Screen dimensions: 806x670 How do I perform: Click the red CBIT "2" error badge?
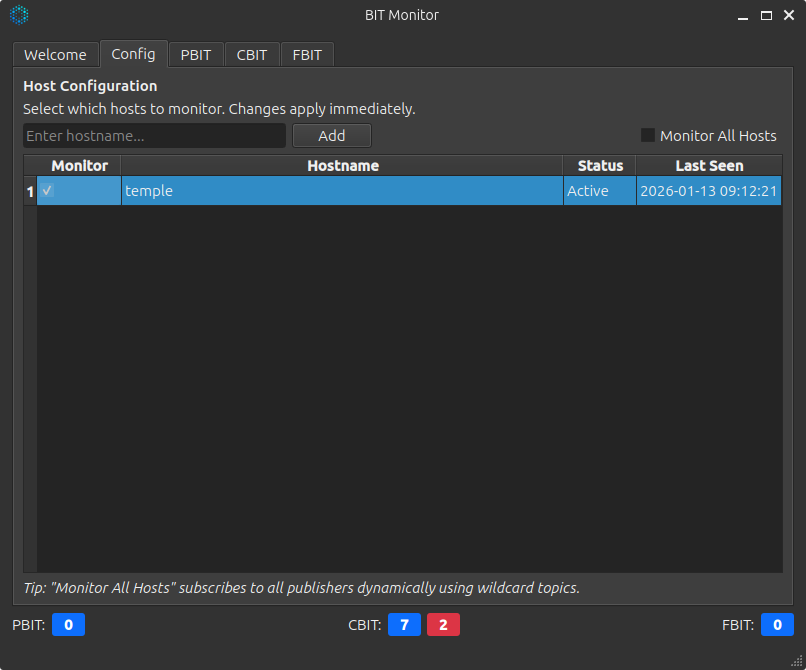click(x=443, y=624)
